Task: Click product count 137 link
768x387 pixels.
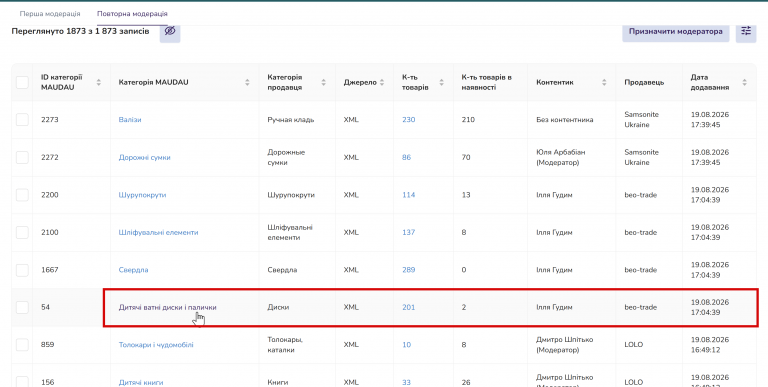Action: 408,232
